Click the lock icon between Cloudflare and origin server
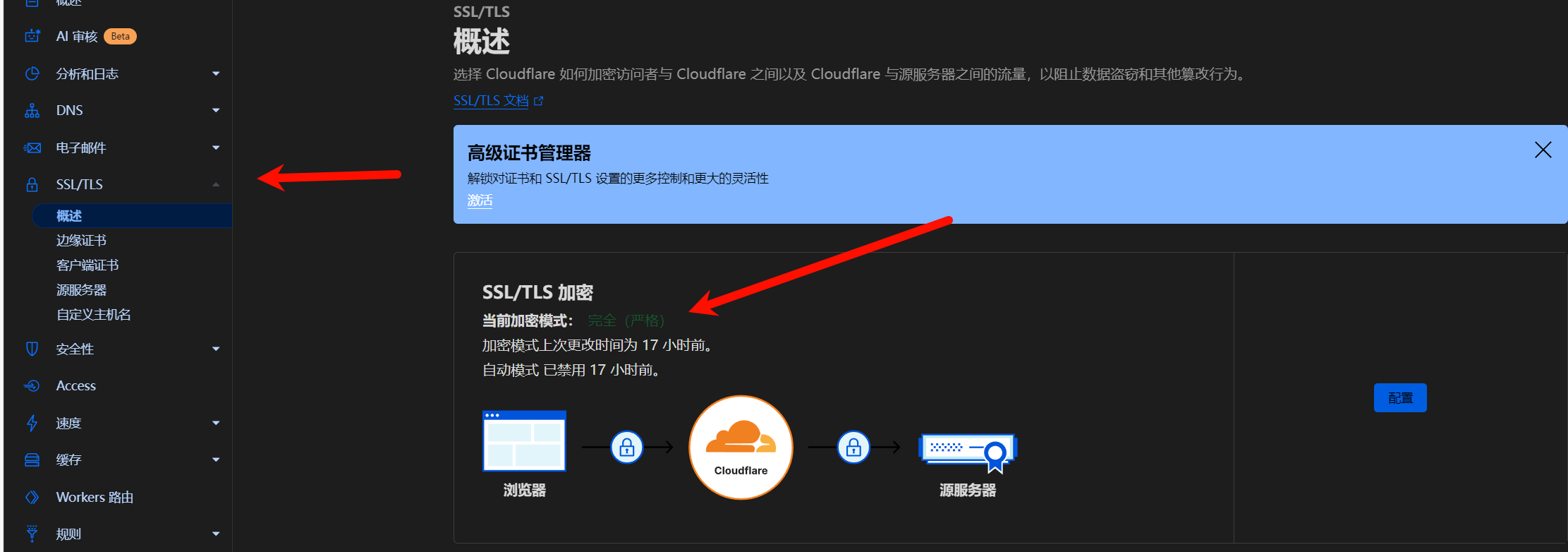This screenshot has height=552, width=1568. [853, 447]
